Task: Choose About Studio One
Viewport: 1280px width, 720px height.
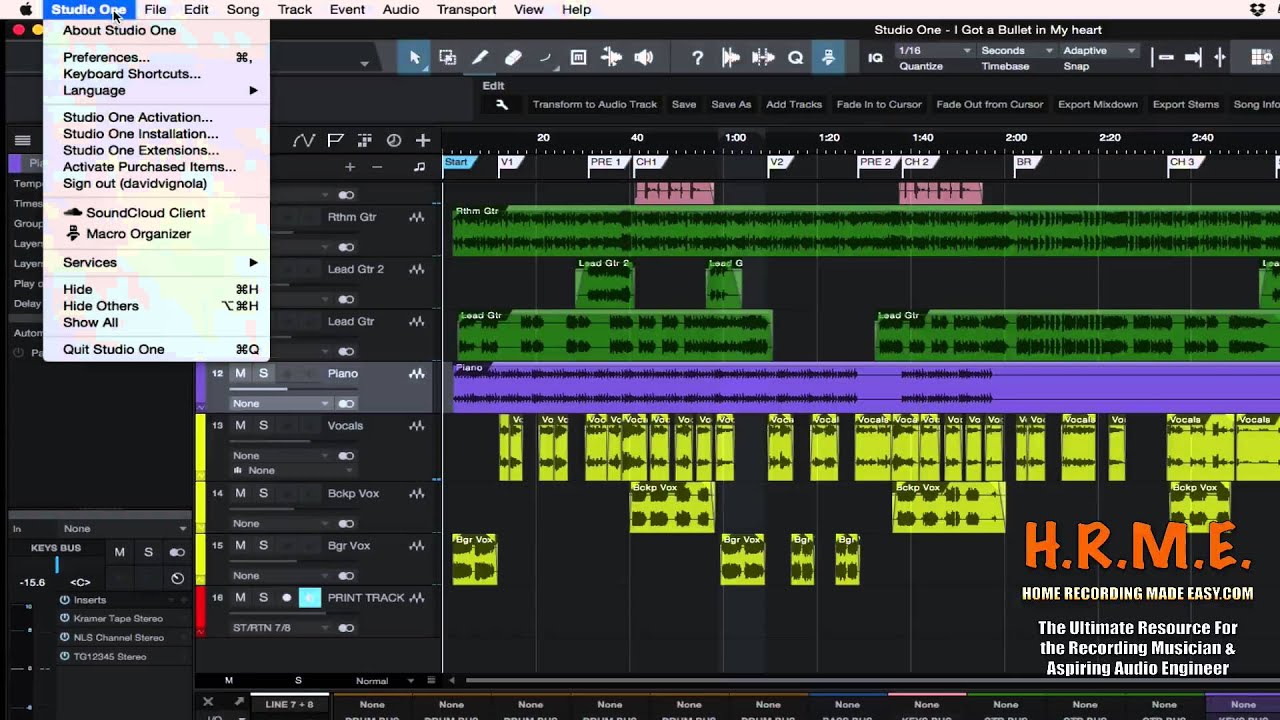Action: (x=156, y=30)
